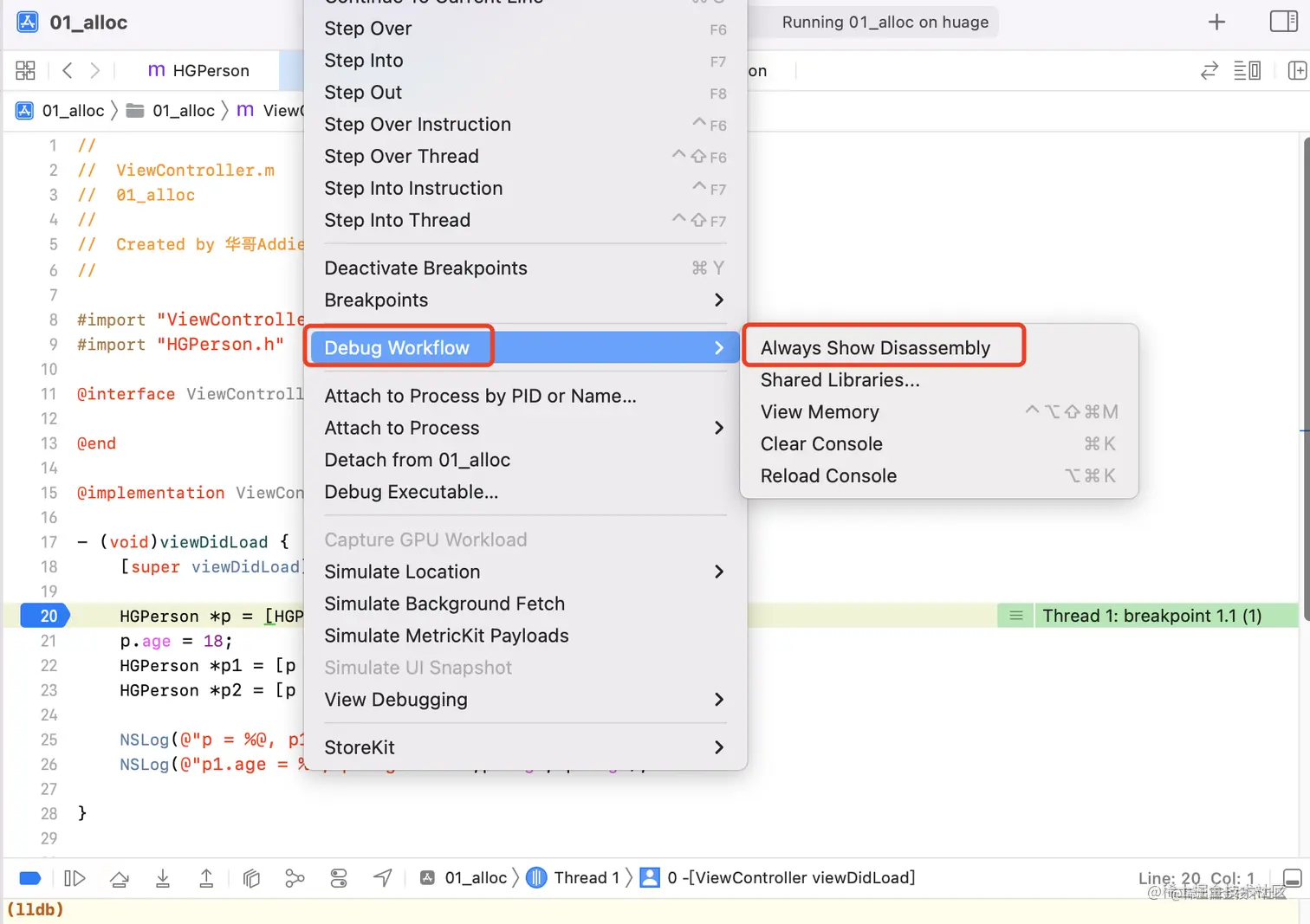Screen dimensions: 1310x924
Task: Select Attach to Process by PID or Name…
Action: (x=525, y=397)
